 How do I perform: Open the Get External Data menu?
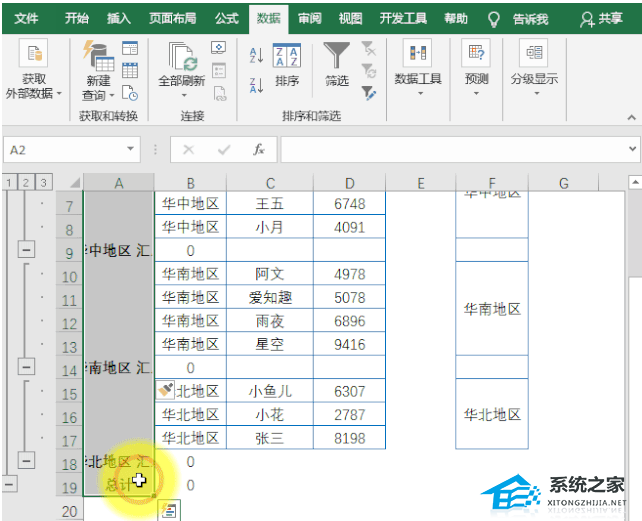(x=34, y=70)
